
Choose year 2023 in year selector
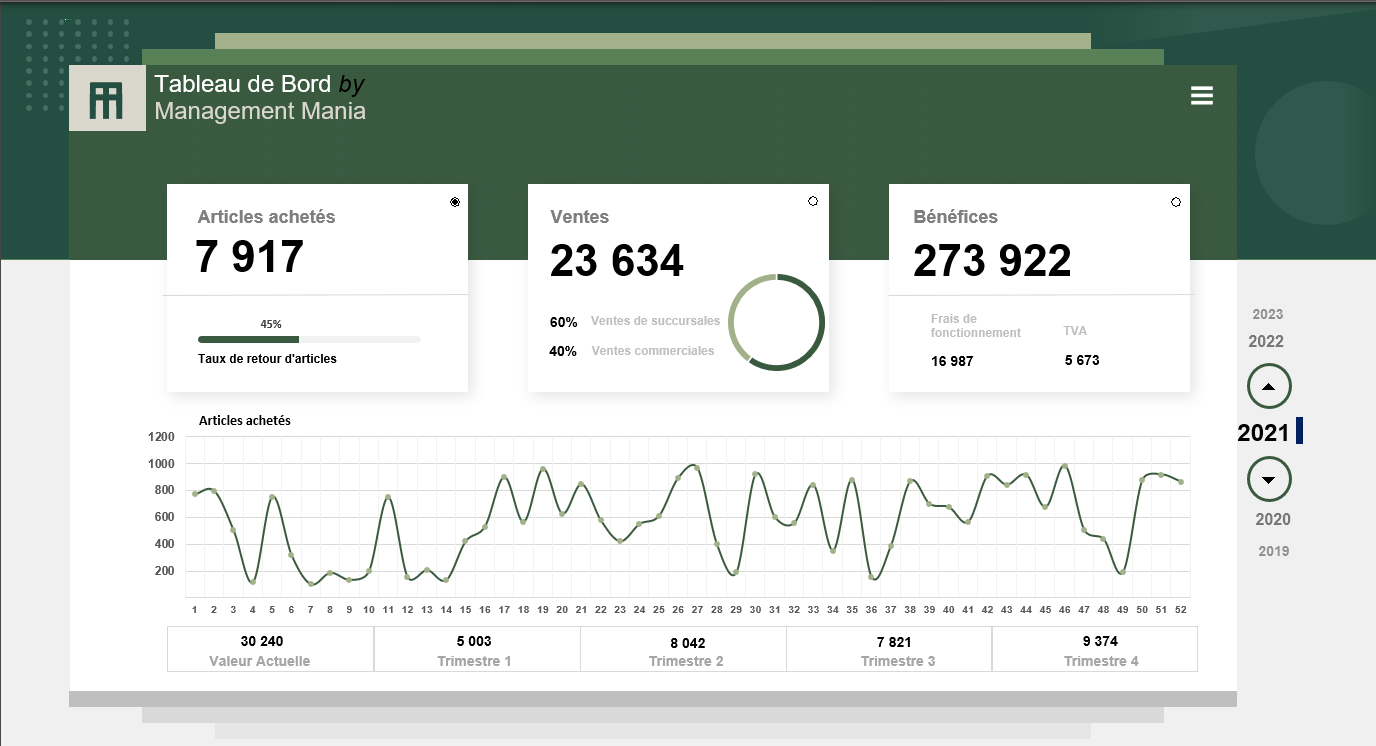click(x=1267, y=314)
